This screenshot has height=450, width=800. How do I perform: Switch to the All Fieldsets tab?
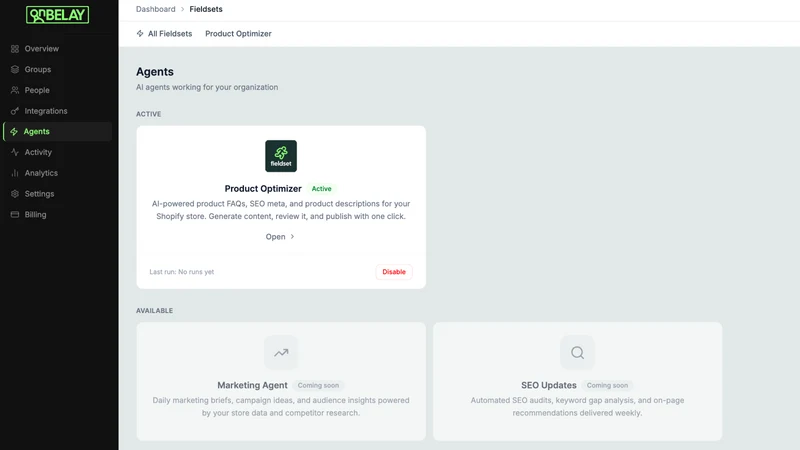coord(164,34)
